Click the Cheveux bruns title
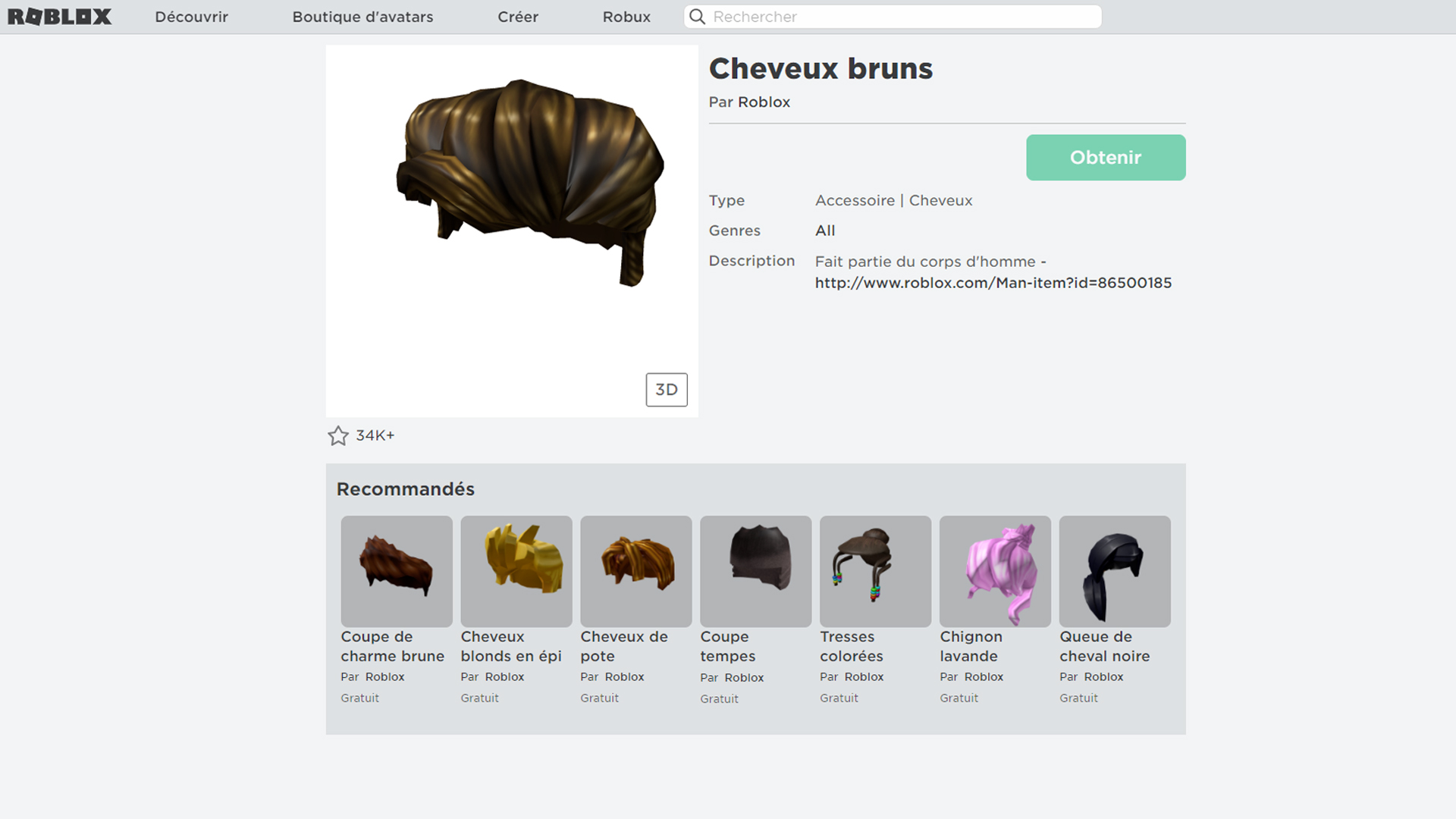Image resolution: width=1456 pixels, height=819 pixels. pos(821,68)
